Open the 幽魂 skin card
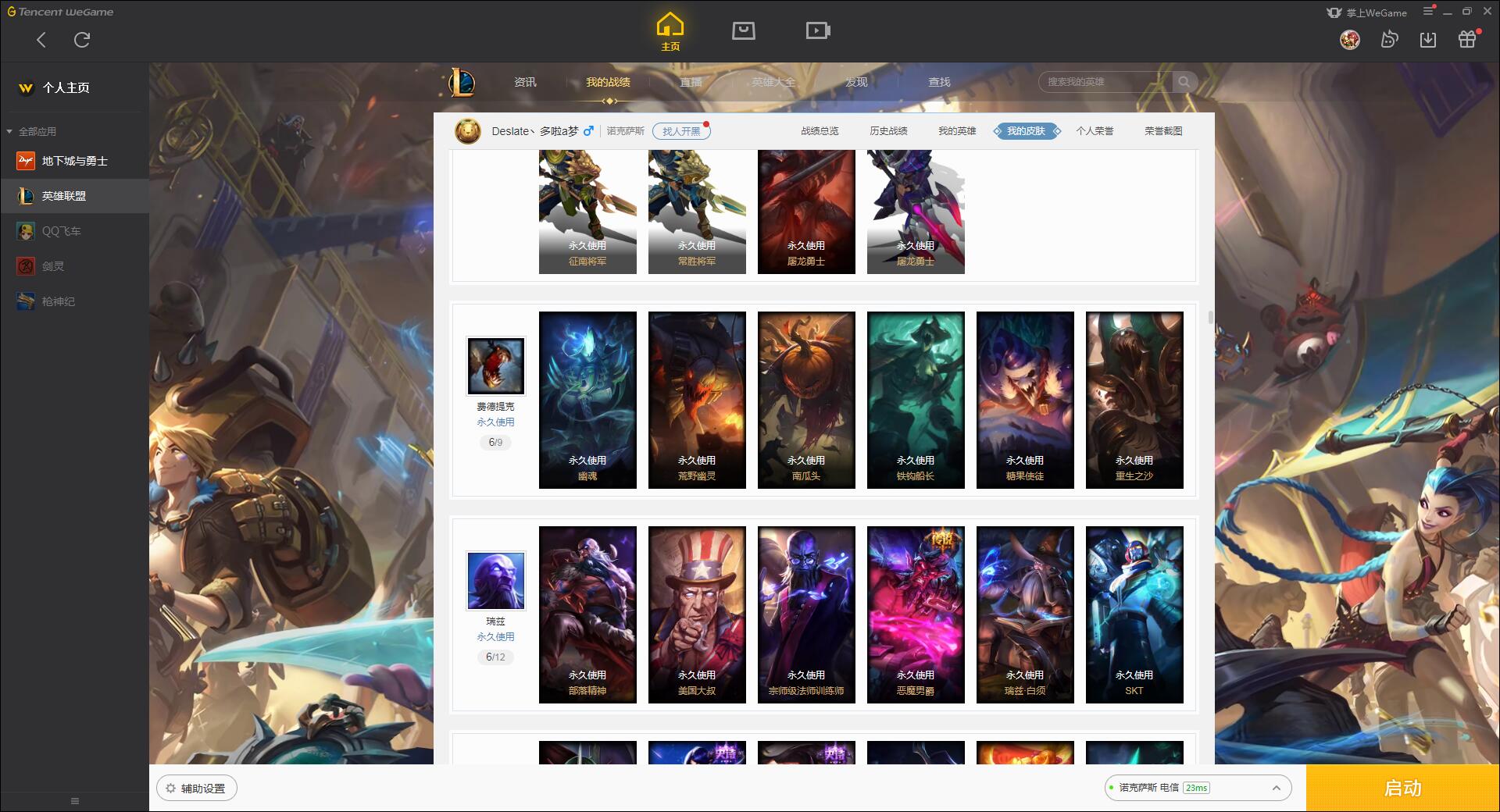The width and height of the screenshot is (1500, 812). click(x=587, y=400)
